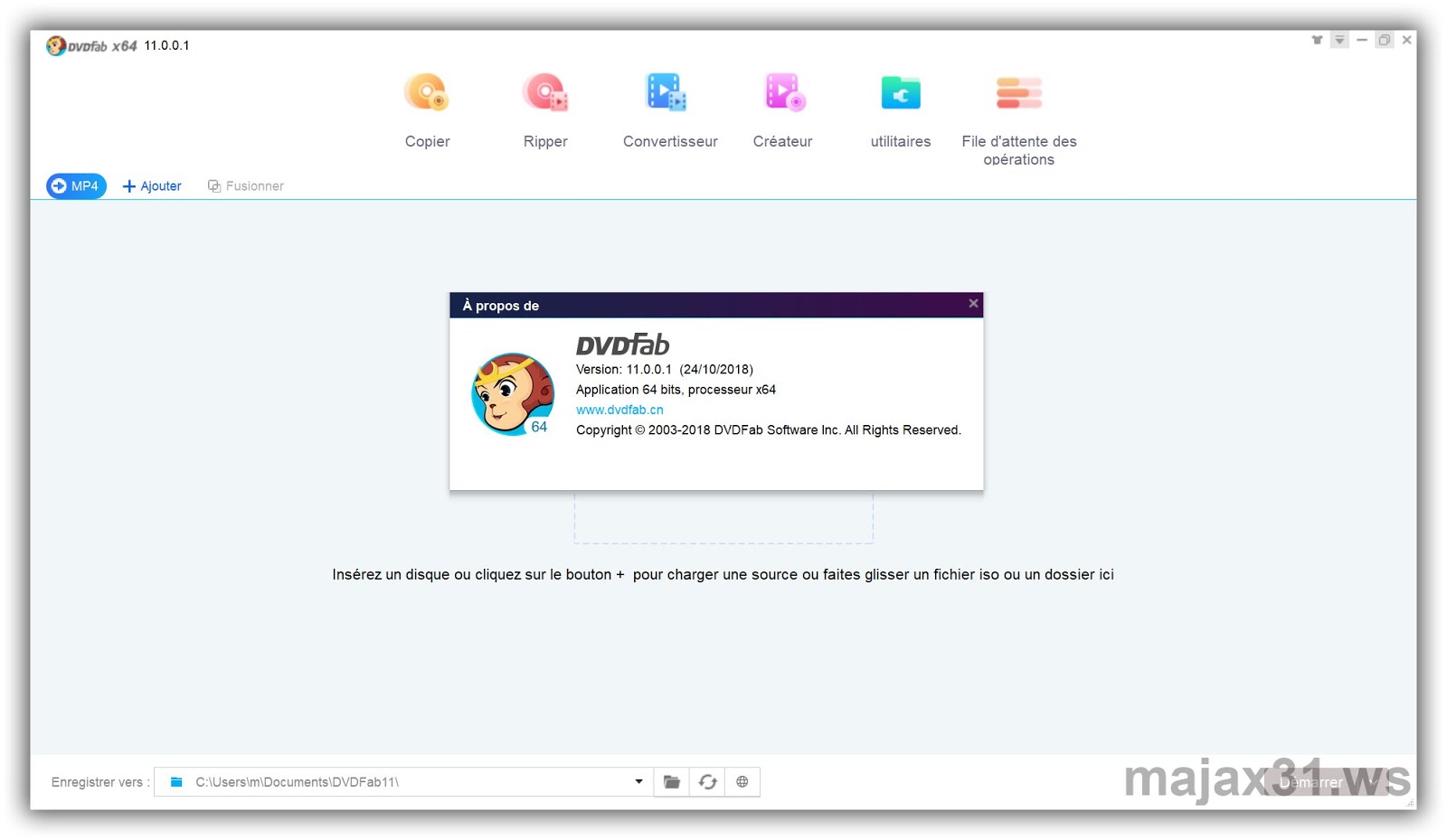The height and width of the screenshot is (840, 1447).
Task: Open the utilitaires module icon
Action: (901, 92)
